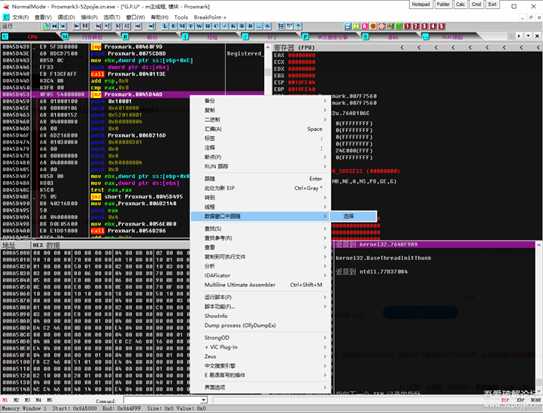Screen dimensions: 543x413
Task: Choose 选择 in the submenu
Action: 354,216
